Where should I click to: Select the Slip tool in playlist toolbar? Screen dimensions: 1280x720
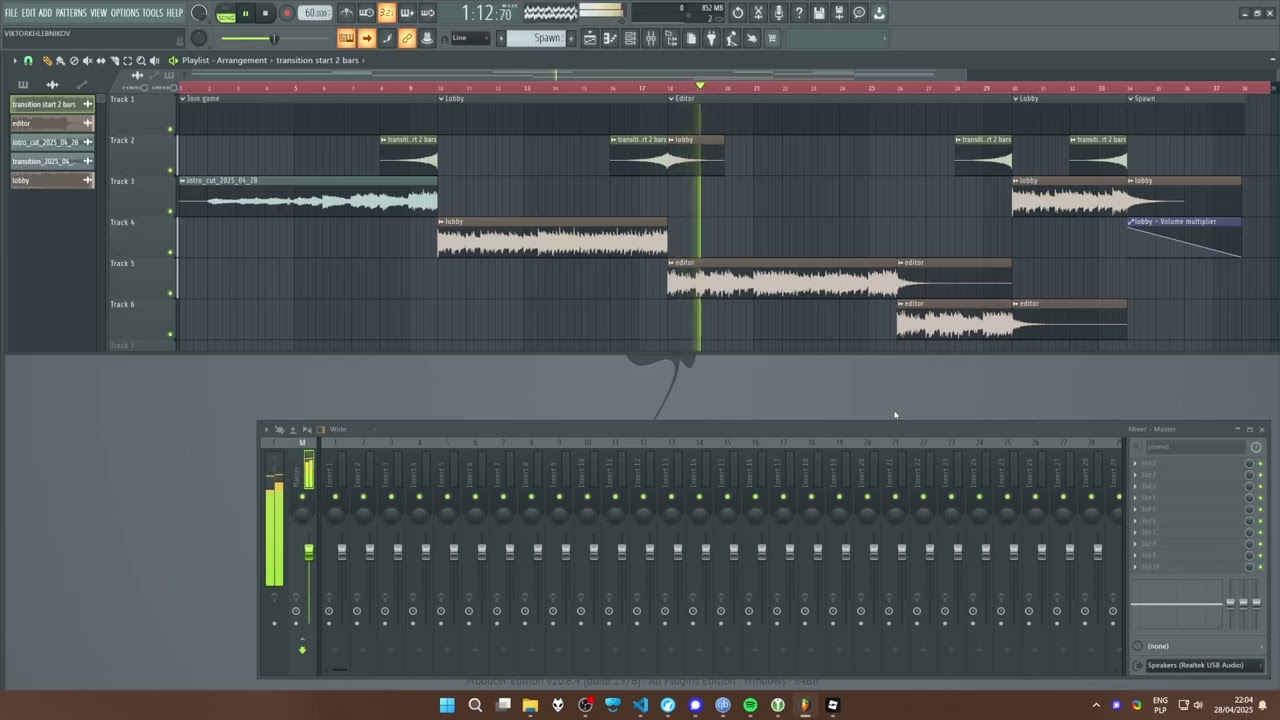[101, 61]
